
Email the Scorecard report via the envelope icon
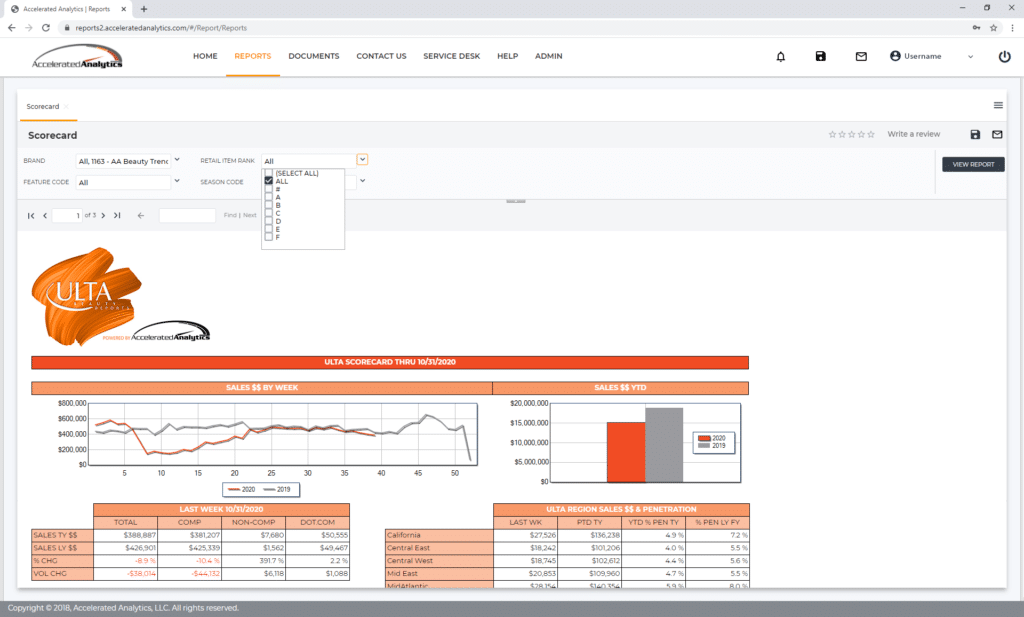pyautogui.click(x=998, y=134)
